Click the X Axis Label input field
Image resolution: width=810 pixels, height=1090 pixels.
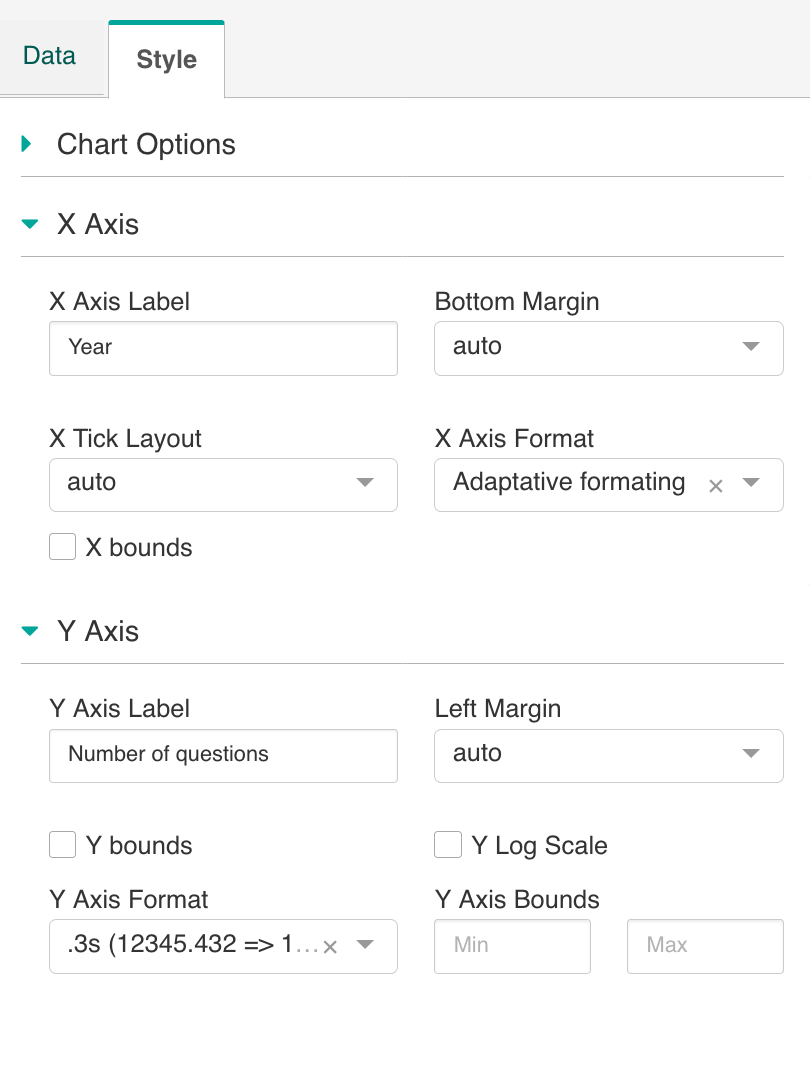click(223, 348)
